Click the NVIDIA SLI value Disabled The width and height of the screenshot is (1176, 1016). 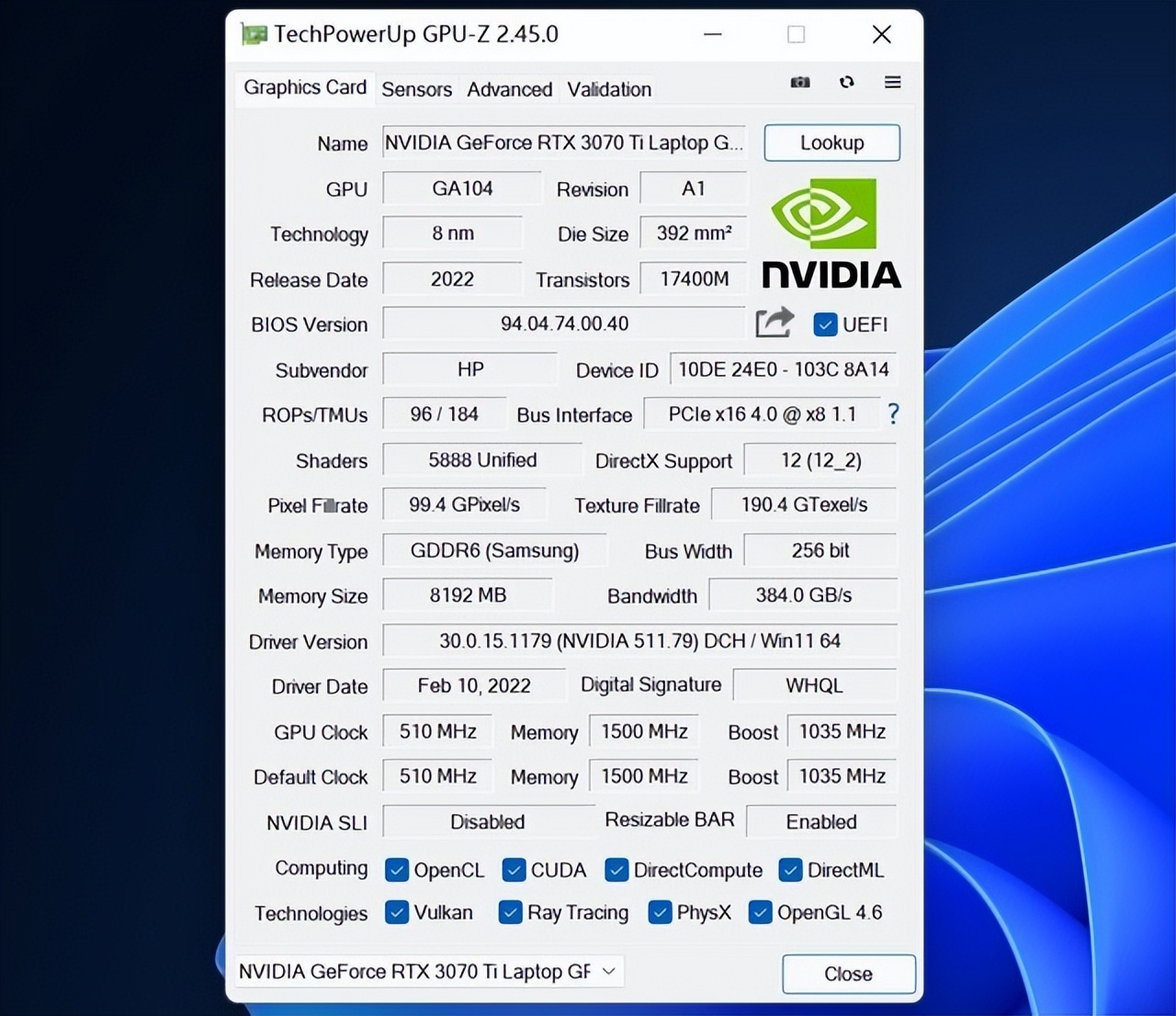[488, 821]
